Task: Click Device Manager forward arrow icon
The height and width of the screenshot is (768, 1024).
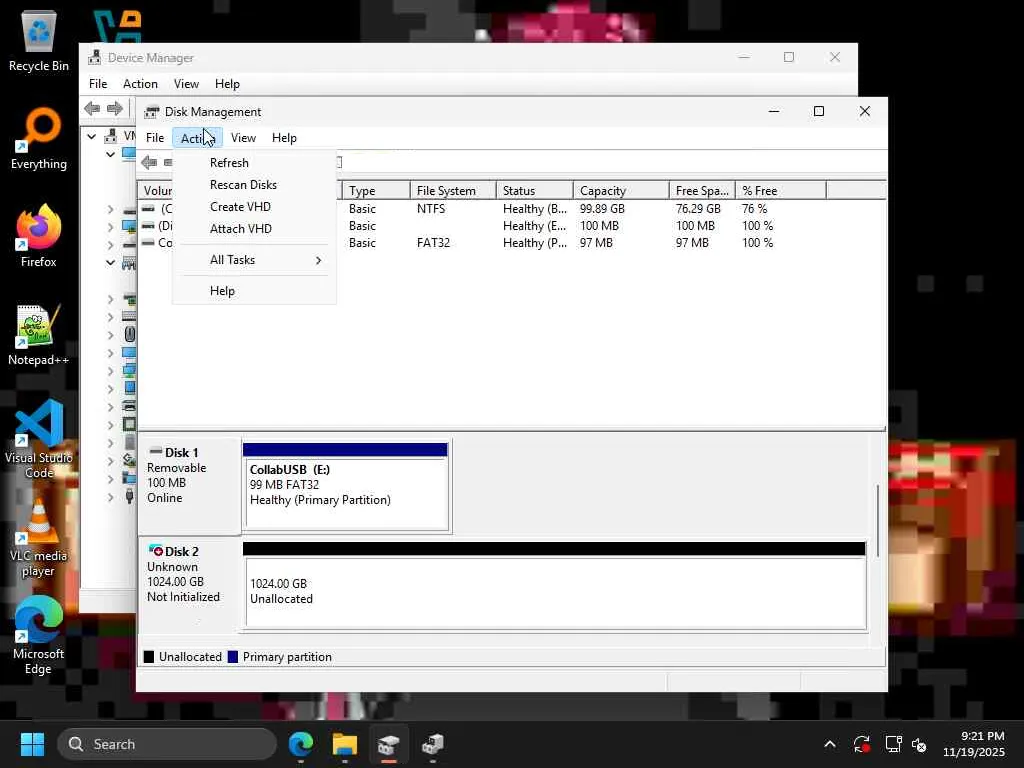Action: (115, 108)
